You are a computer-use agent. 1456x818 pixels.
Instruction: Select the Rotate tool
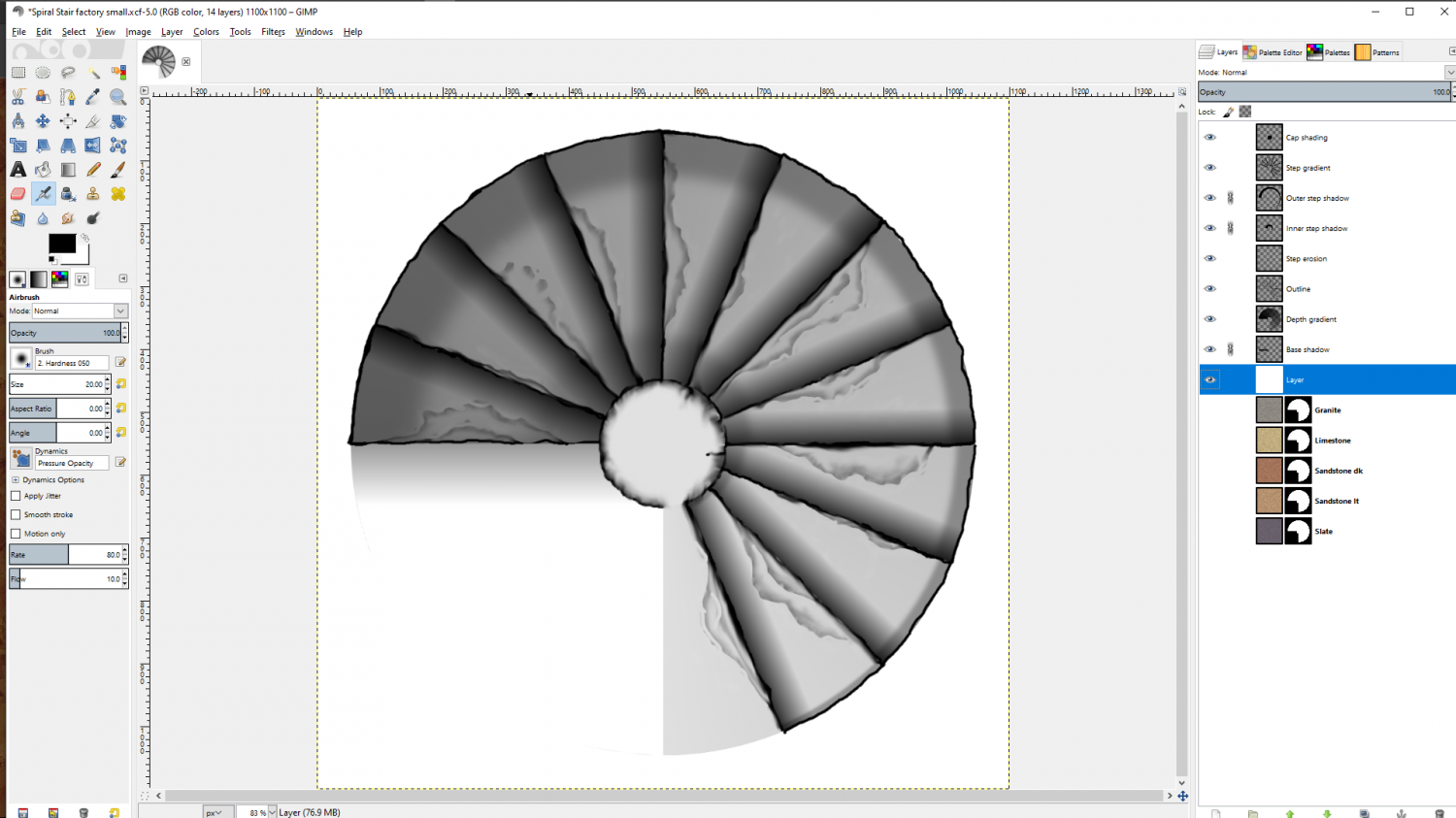(118, 121)
